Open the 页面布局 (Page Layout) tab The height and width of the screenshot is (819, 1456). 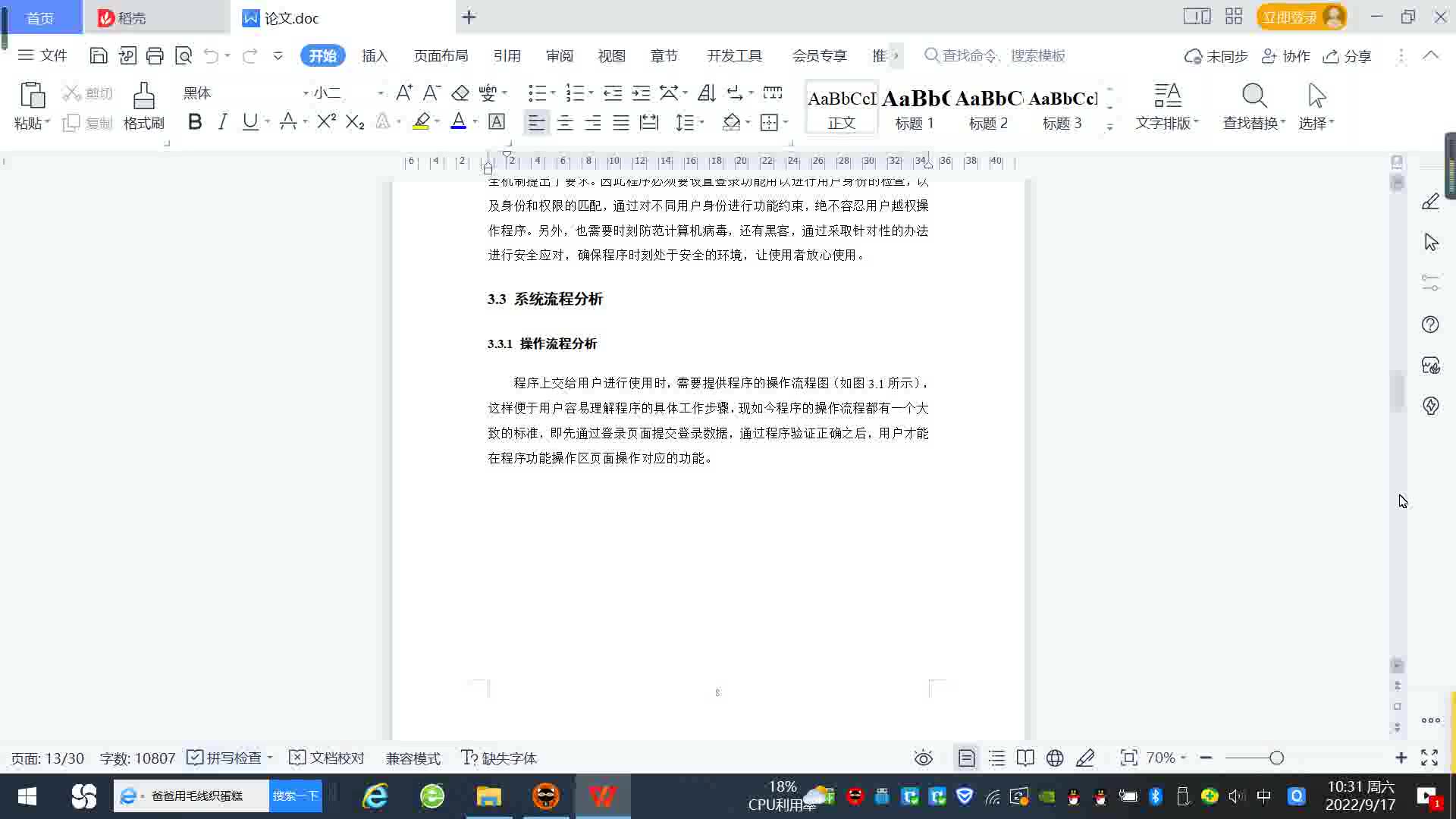[441, 56]
